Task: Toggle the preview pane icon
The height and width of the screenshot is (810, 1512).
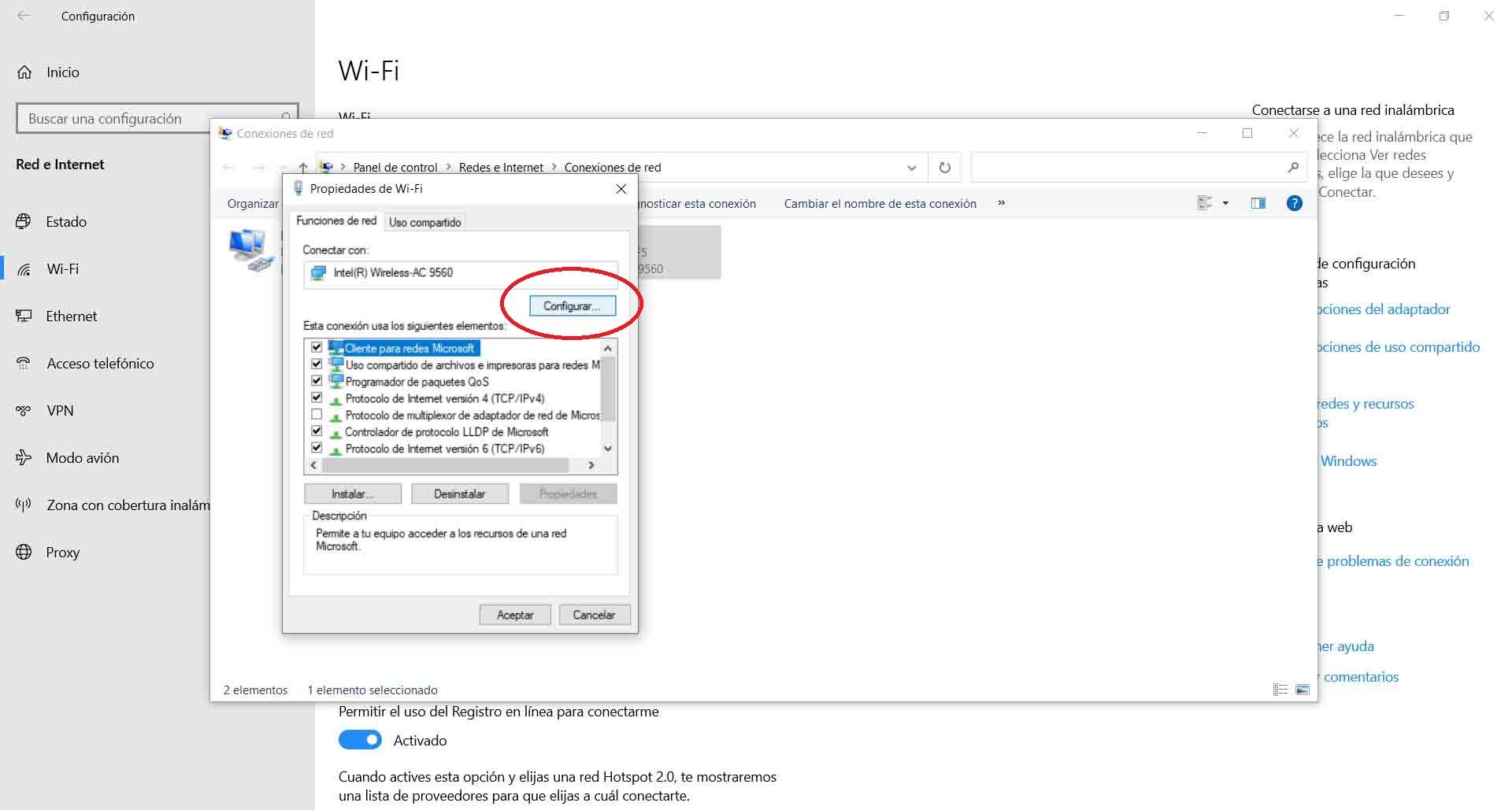Action: [1258, 203]
